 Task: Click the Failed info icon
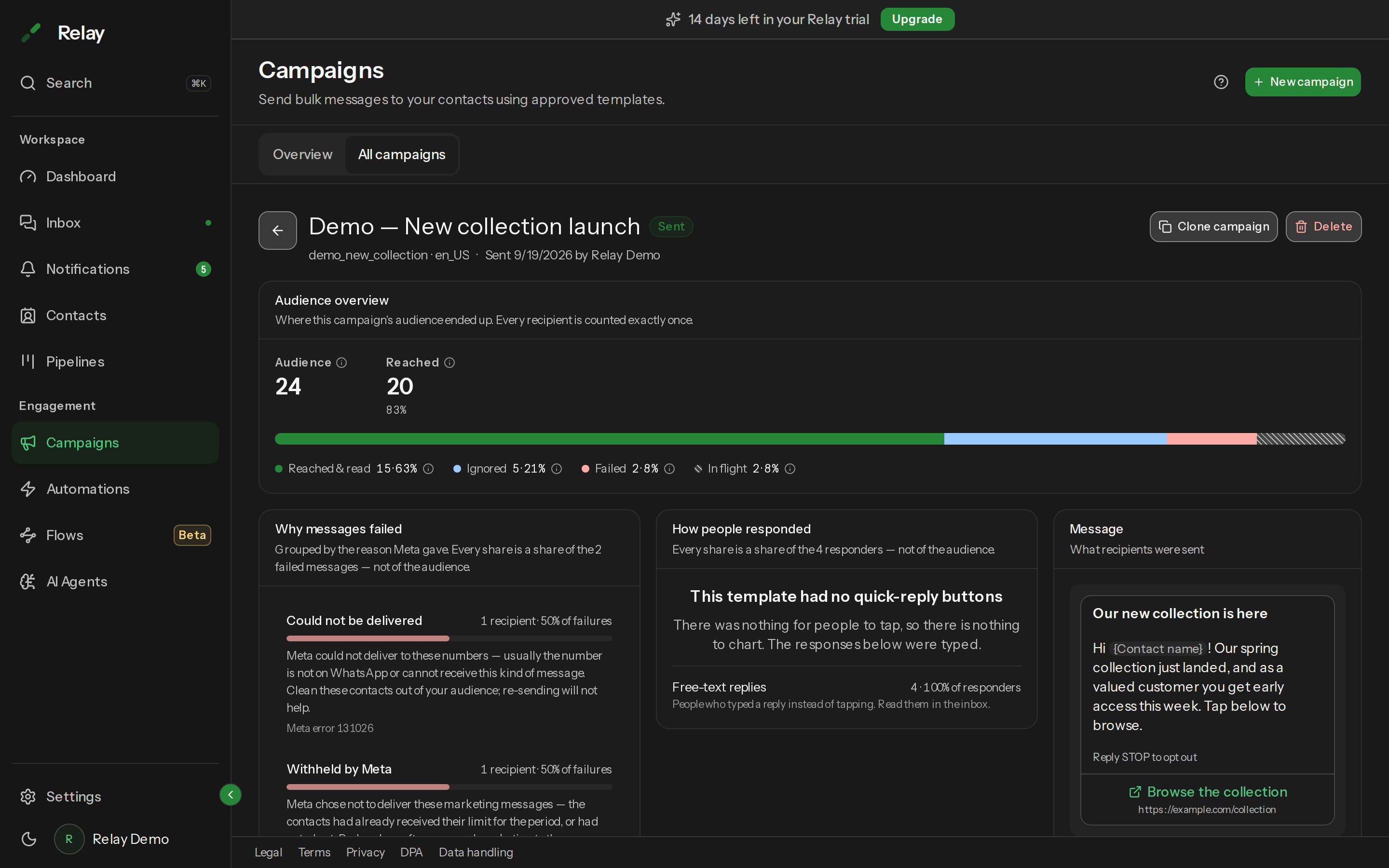click(x=669, y=469)
